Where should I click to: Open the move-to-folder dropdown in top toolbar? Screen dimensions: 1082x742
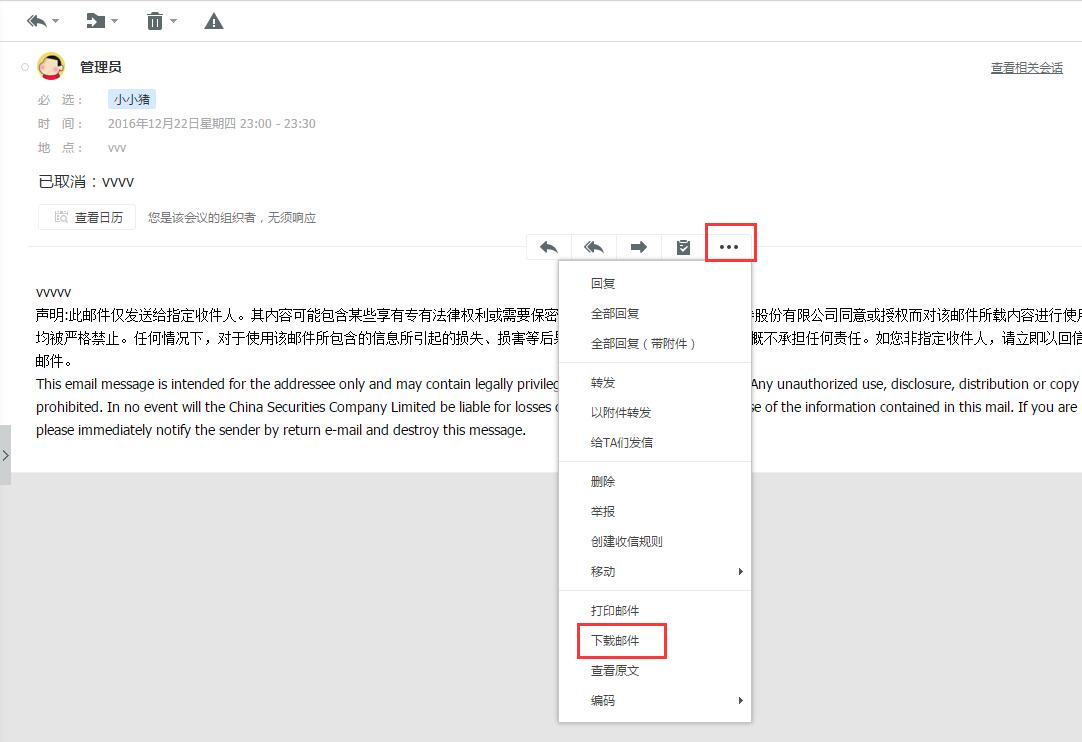101,21
